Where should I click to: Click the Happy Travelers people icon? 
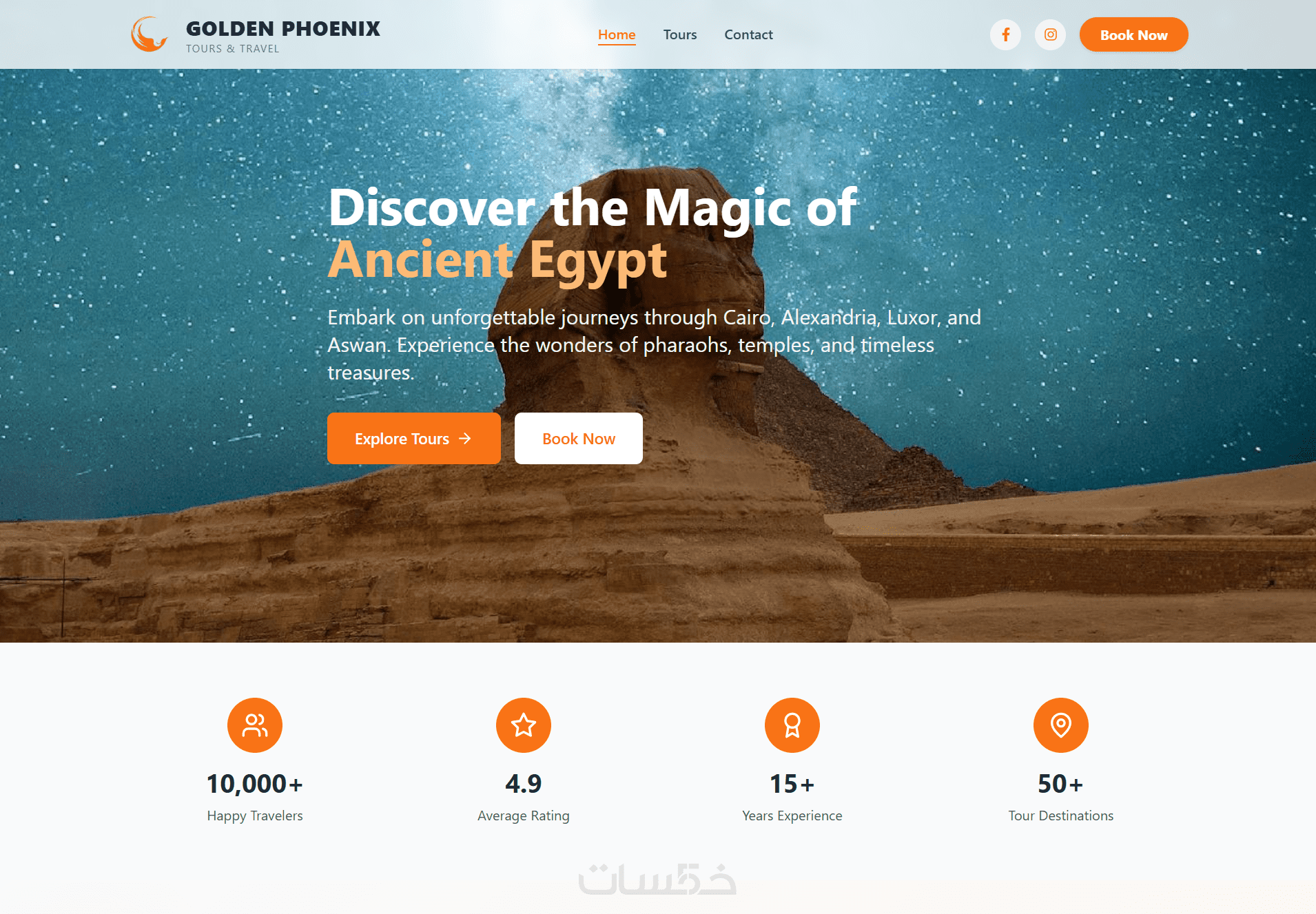tap(255, 725)
